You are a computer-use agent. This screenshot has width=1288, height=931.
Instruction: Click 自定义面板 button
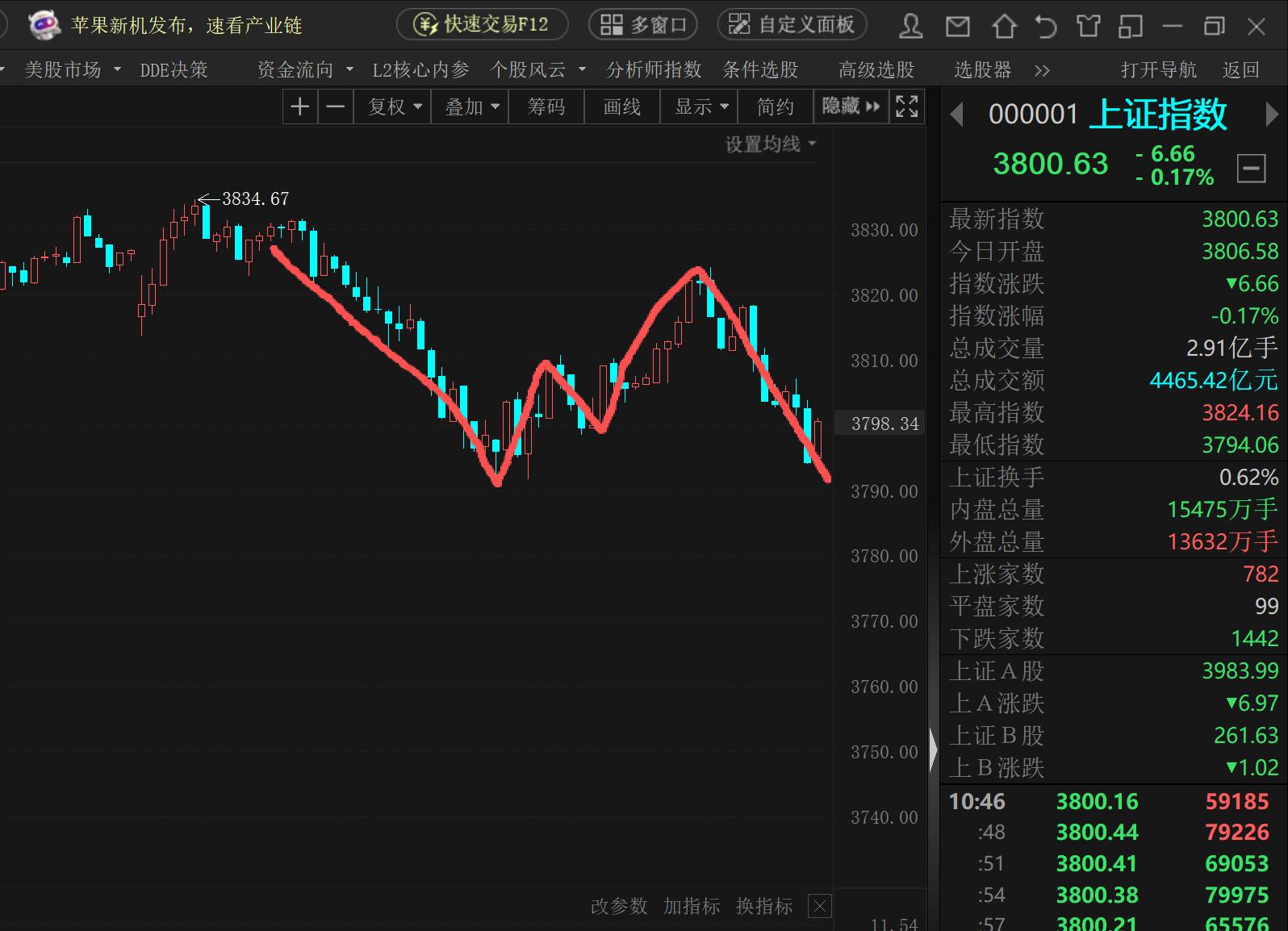coord(792,25)
